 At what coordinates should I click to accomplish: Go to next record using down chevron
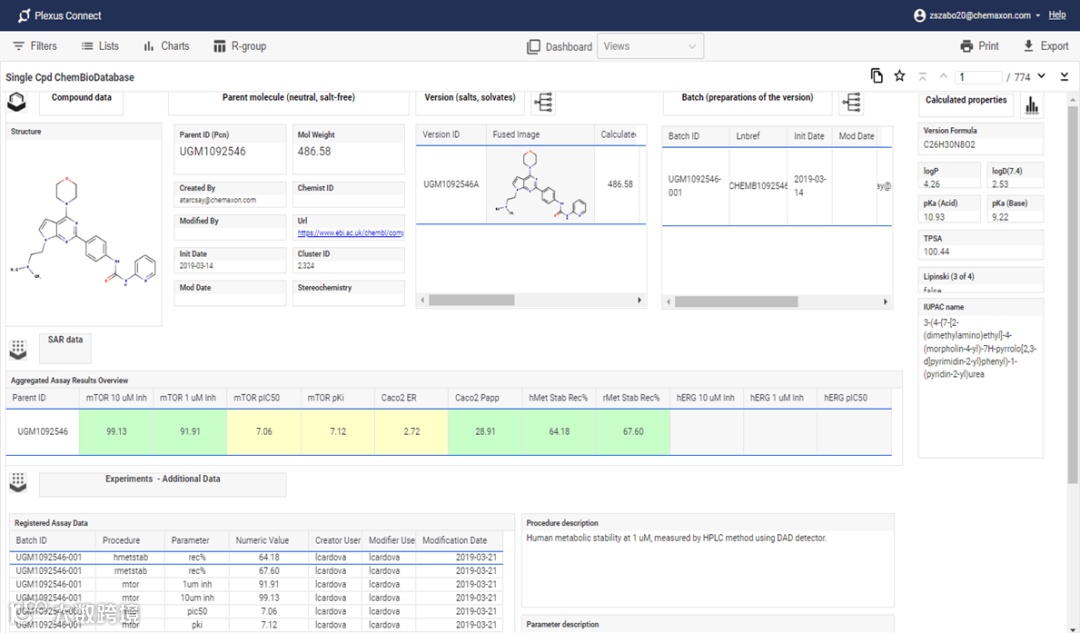pyautogui.click(x=1041, y=76)
